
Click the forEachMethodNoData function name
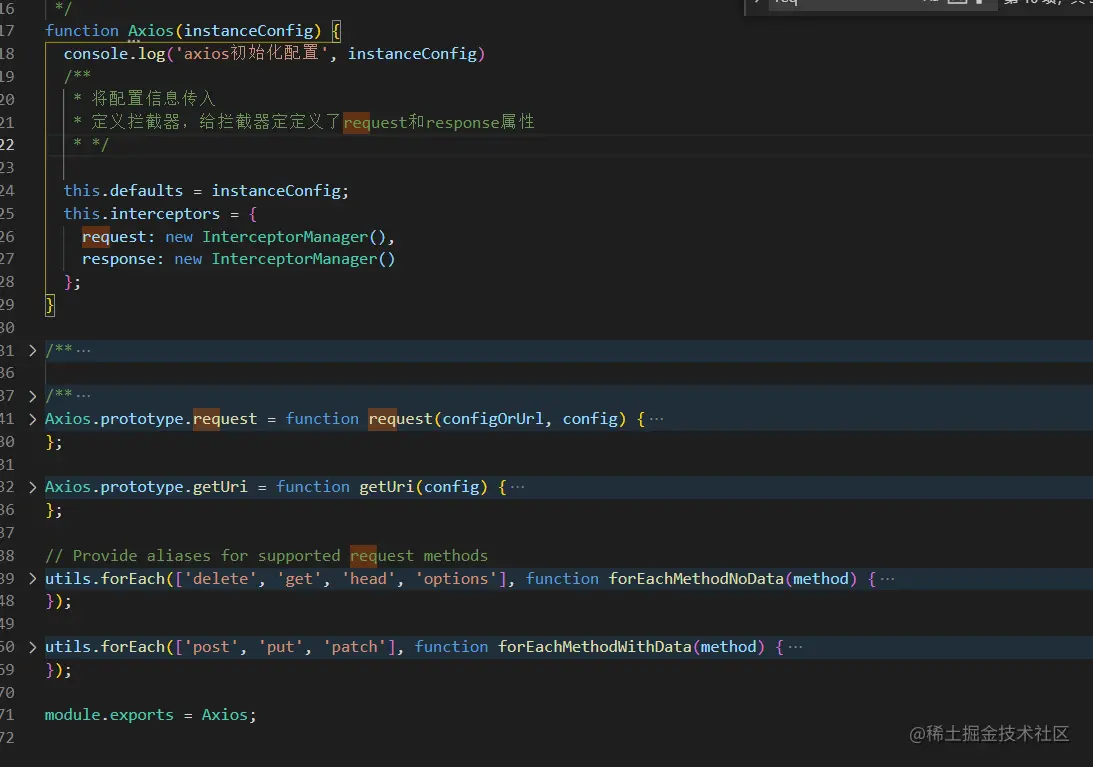(696, 579)
